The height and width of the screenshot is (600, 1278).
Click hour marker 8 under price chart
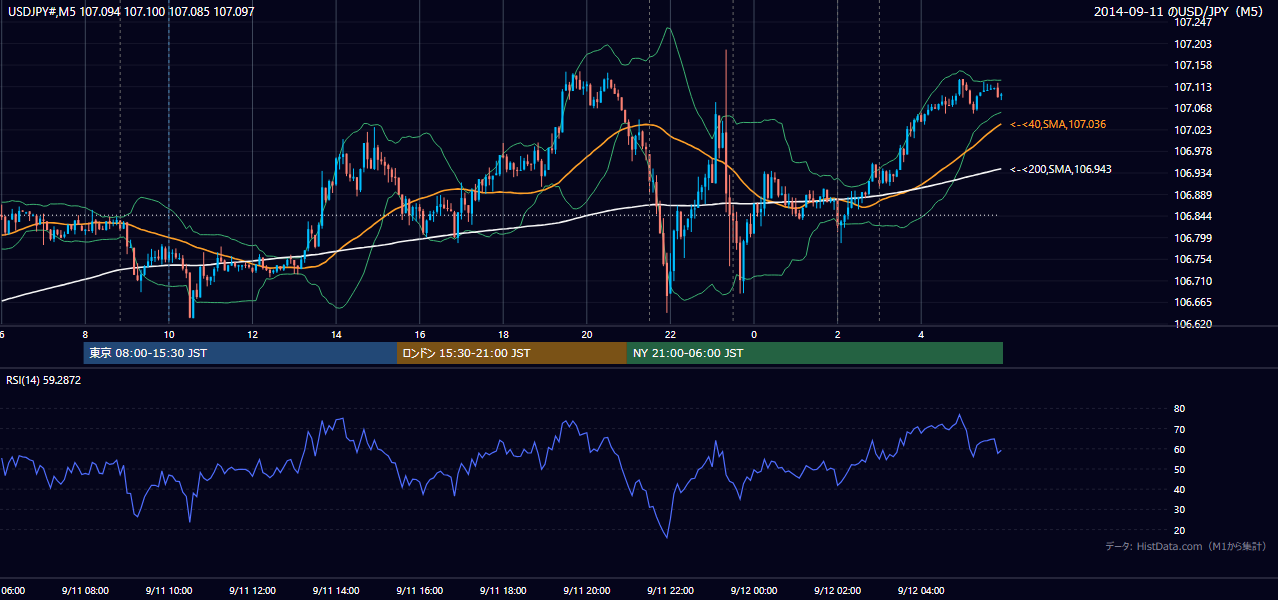coord(86,334)
